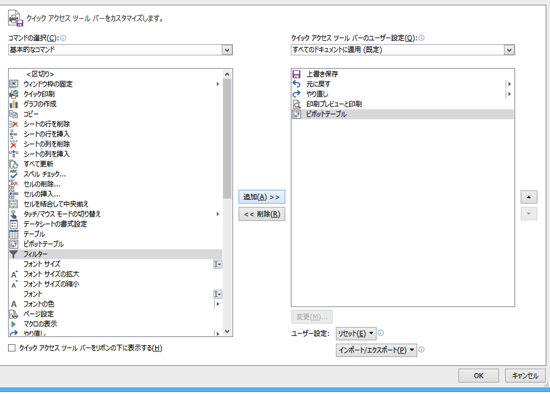The height and width of the screenshot is (394, 550).
Task: Click the タッチ/マウス モードの切り替え icon
Action: 13,214
